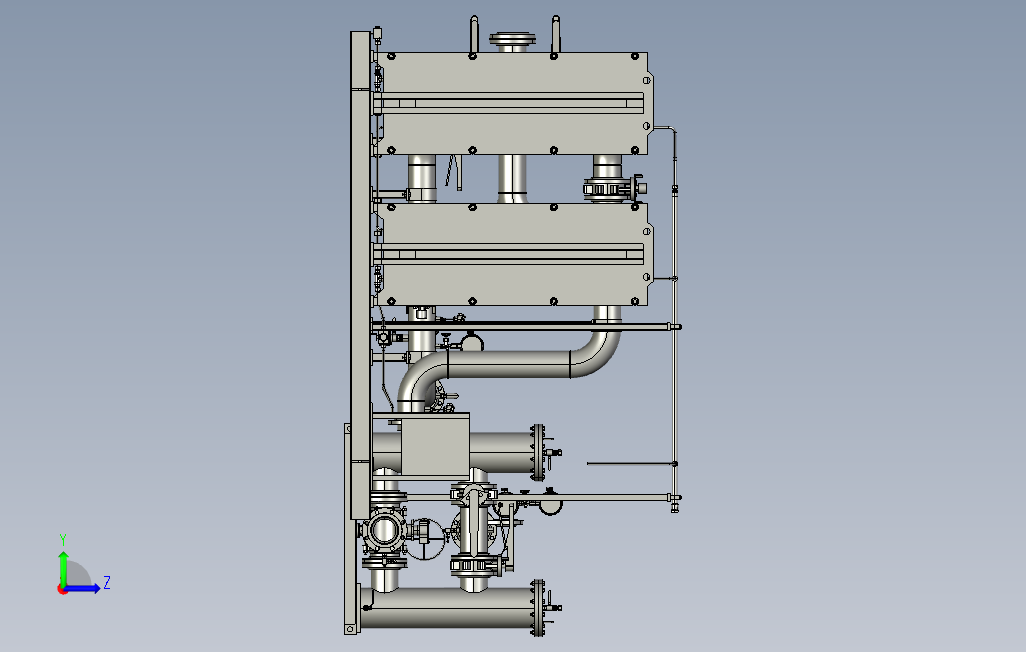Select the upper rectangular tank body

click(x=514, y=103)
